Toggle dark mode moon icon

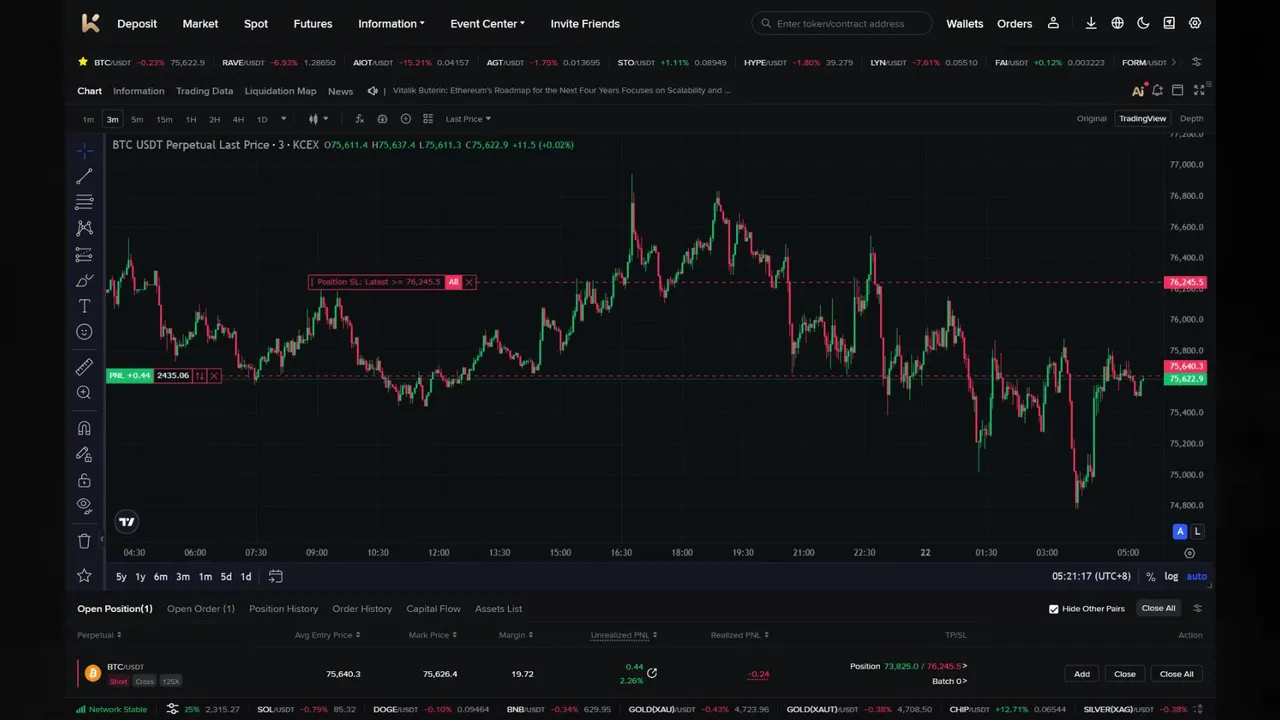click(1143, 23)
